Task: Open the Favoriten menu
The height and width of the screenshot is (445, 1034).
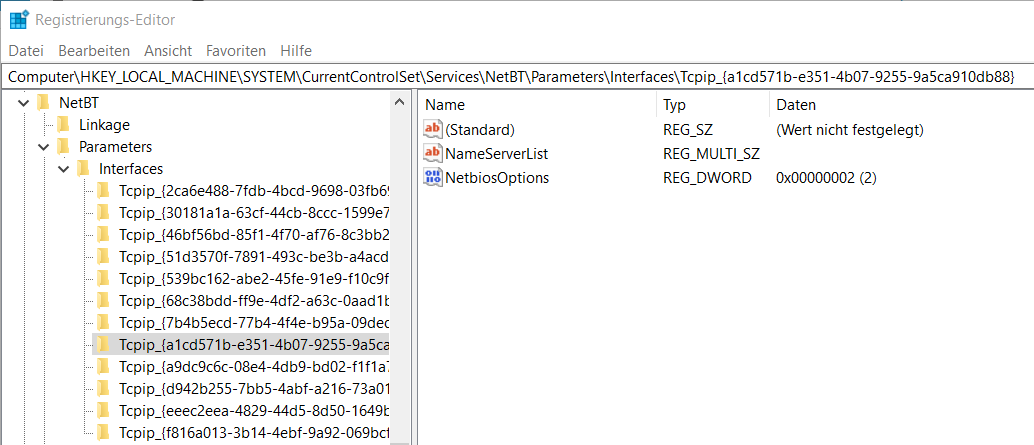Action: (236, 51)
